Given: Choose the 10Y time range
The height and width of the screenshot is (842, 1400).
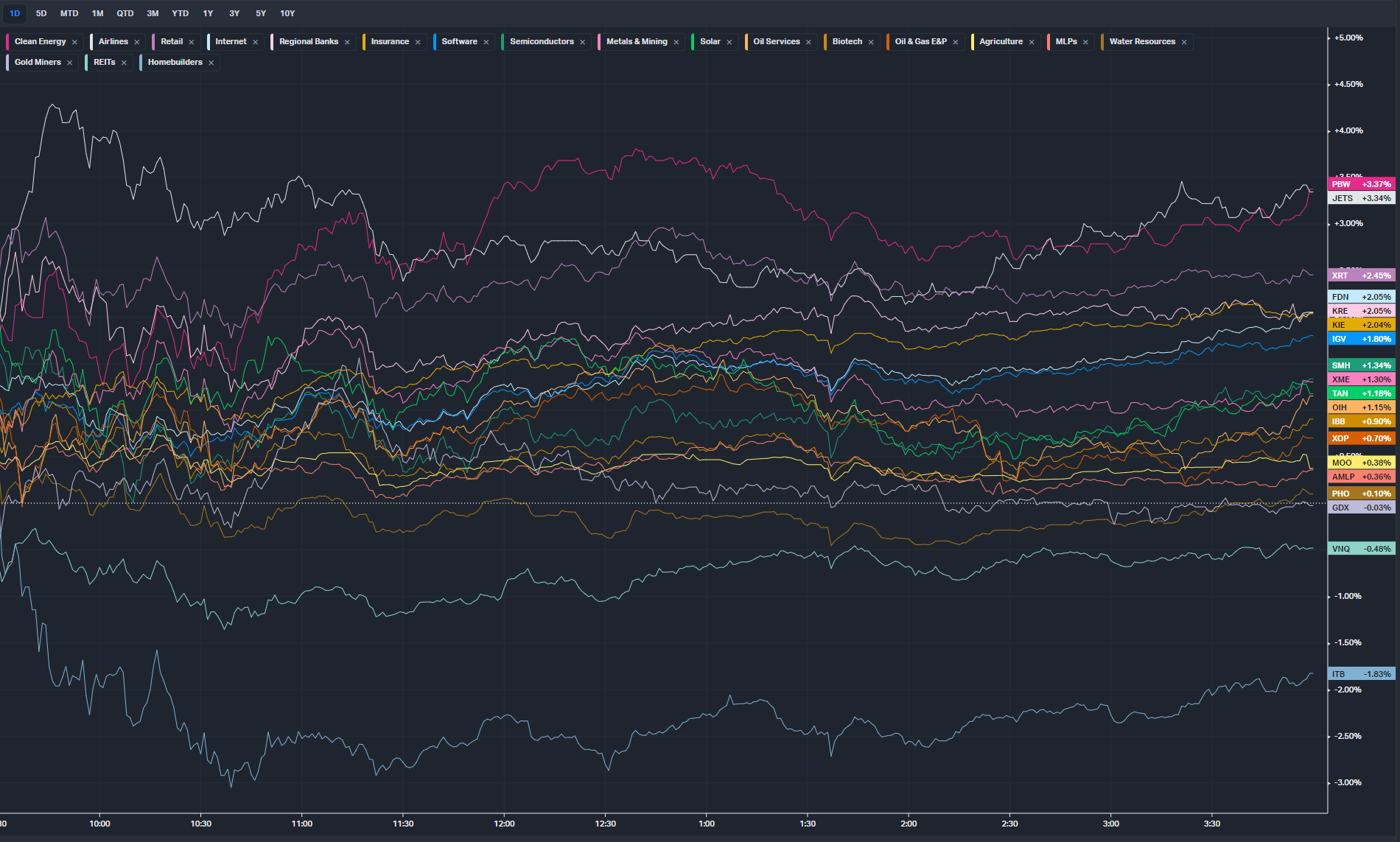Looking at the screenshot, I should coord(287,13).
